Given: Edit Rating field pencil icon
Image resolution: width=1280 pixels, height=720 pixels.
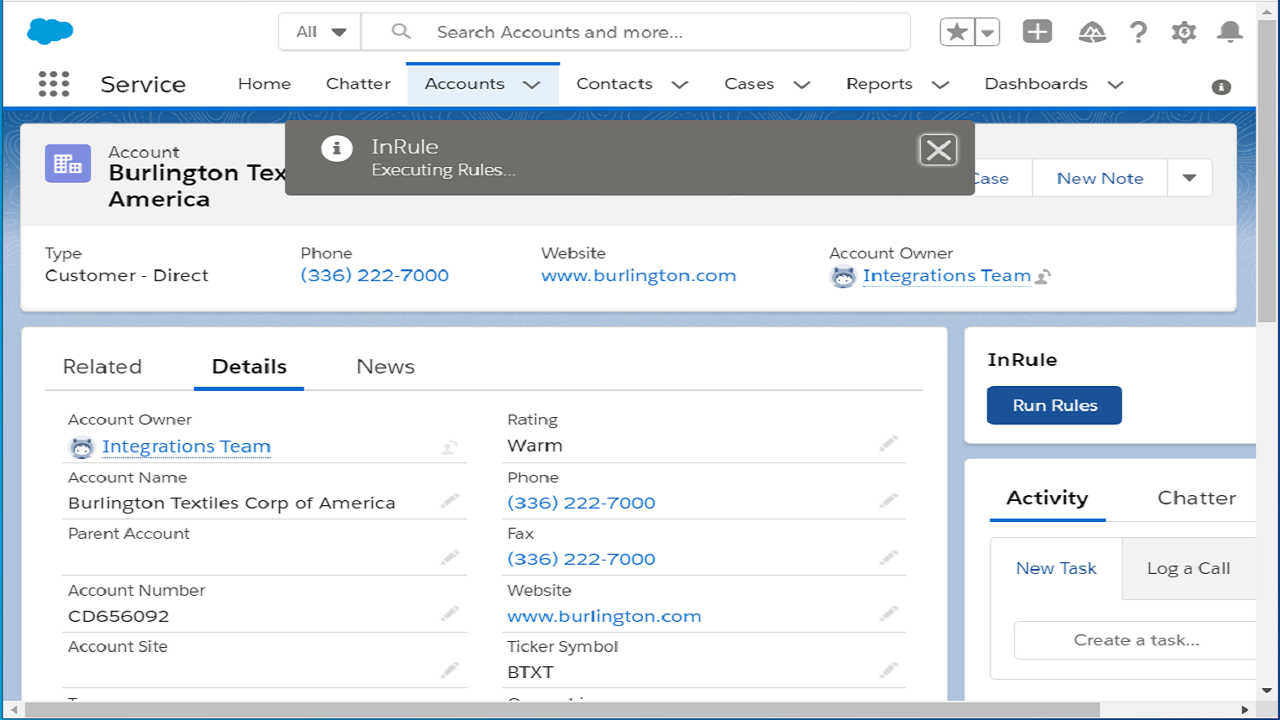Looking at the screenshot, I should click(x=889, y=444).
